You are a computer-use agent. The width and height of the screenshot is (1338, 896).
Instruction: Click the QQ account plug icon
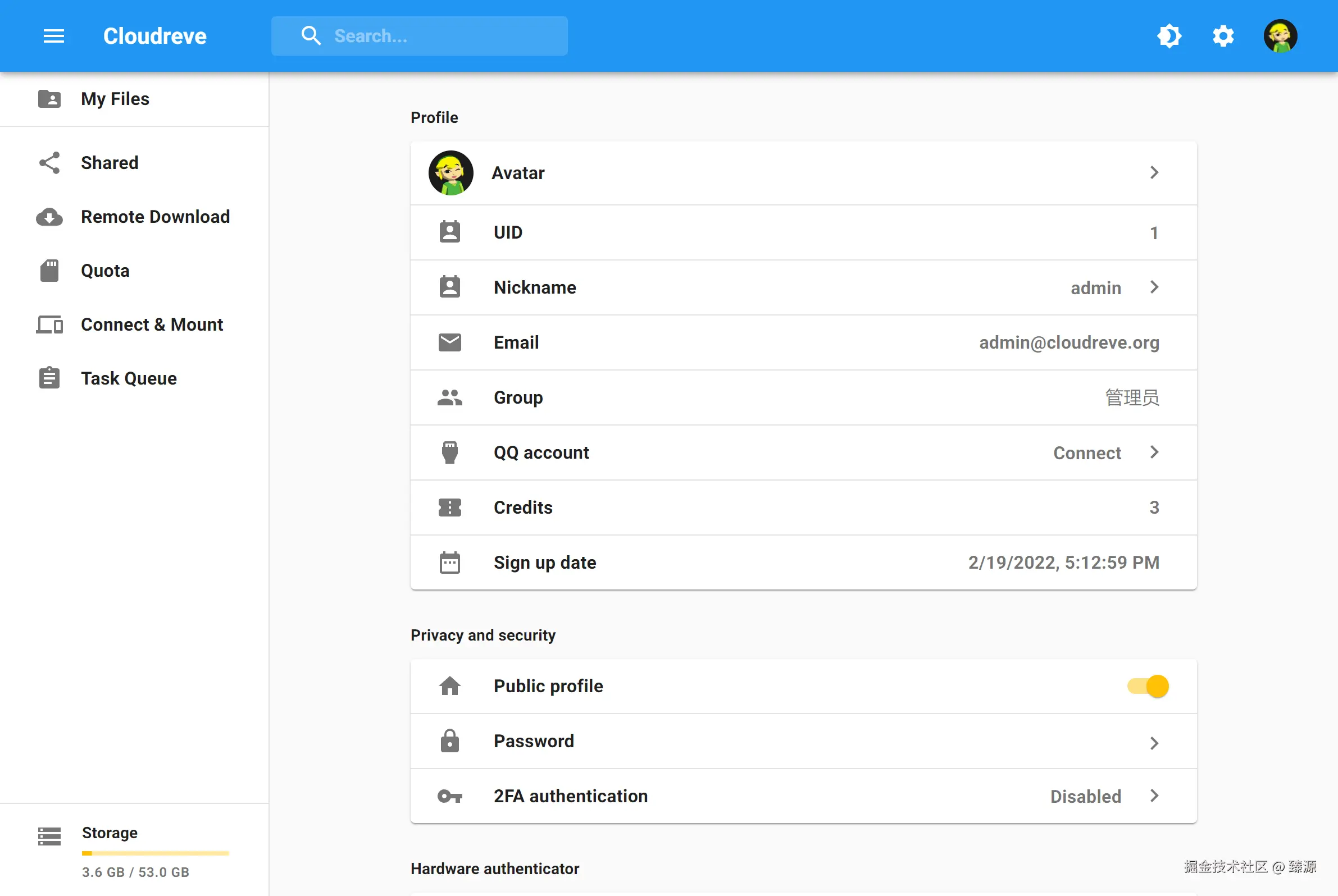click(450, 452)
